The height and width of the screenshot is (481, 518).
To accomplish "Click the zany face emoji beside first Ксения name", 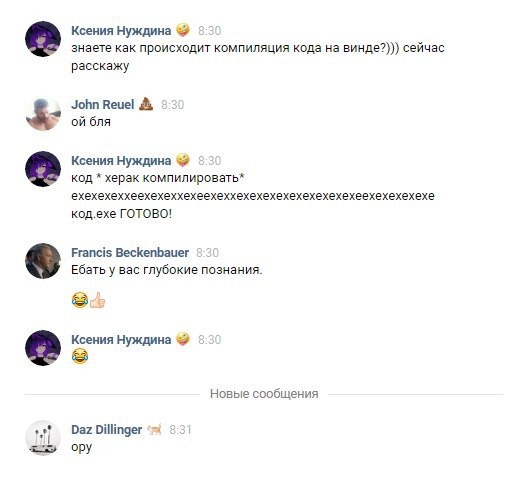I will coord(183,30).
